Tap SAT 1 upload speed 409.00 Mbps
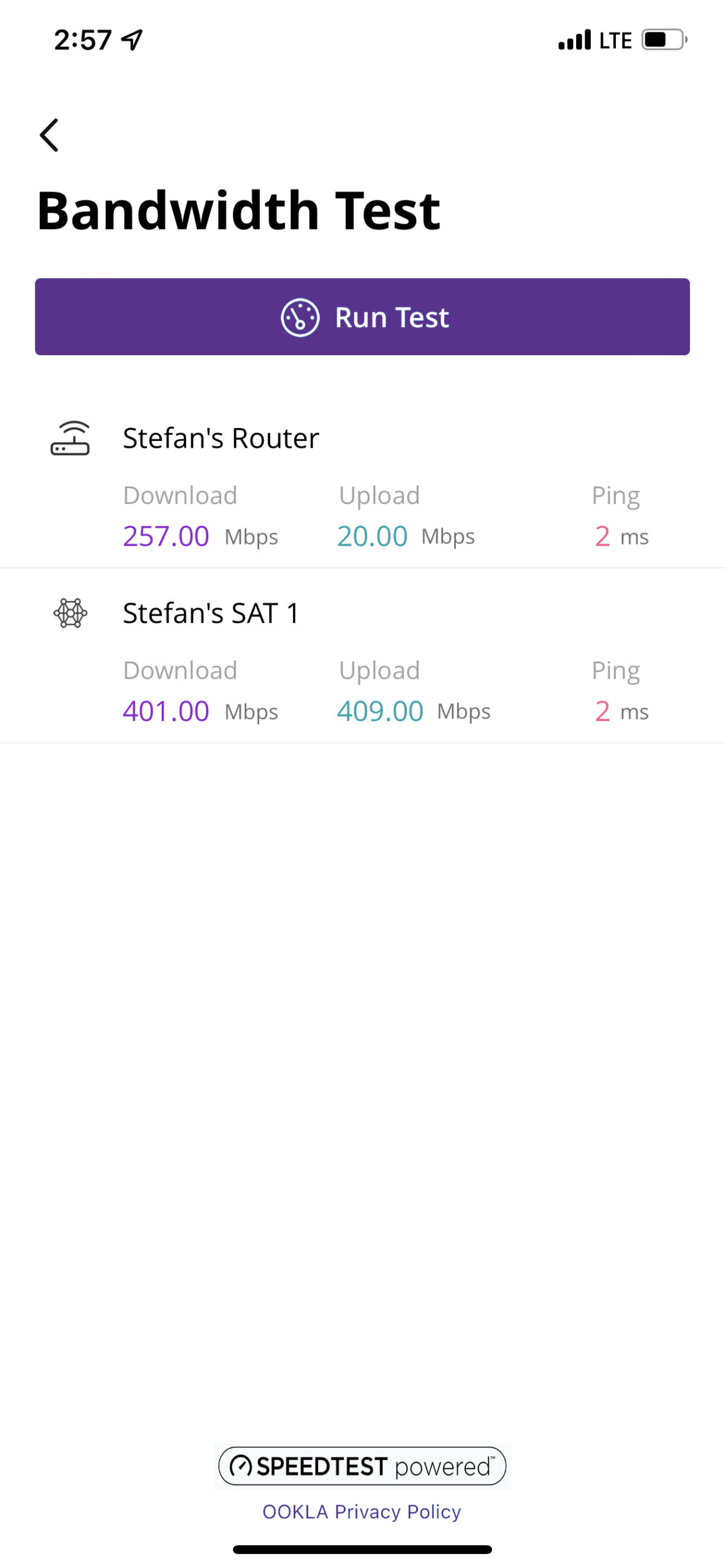 [413, 712]
